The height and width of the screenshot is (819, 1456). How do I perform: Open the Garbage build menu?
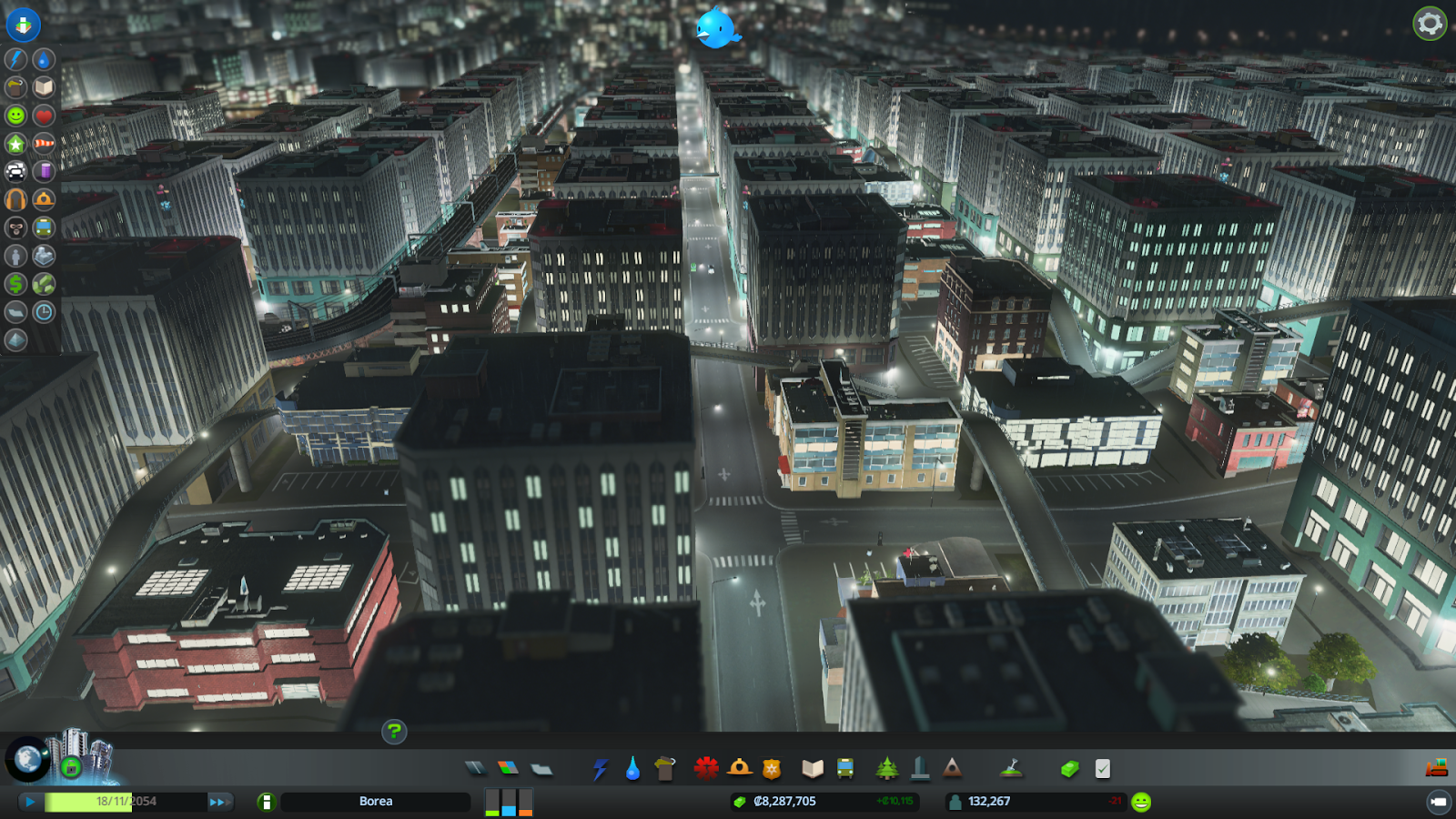click(665, 769)
